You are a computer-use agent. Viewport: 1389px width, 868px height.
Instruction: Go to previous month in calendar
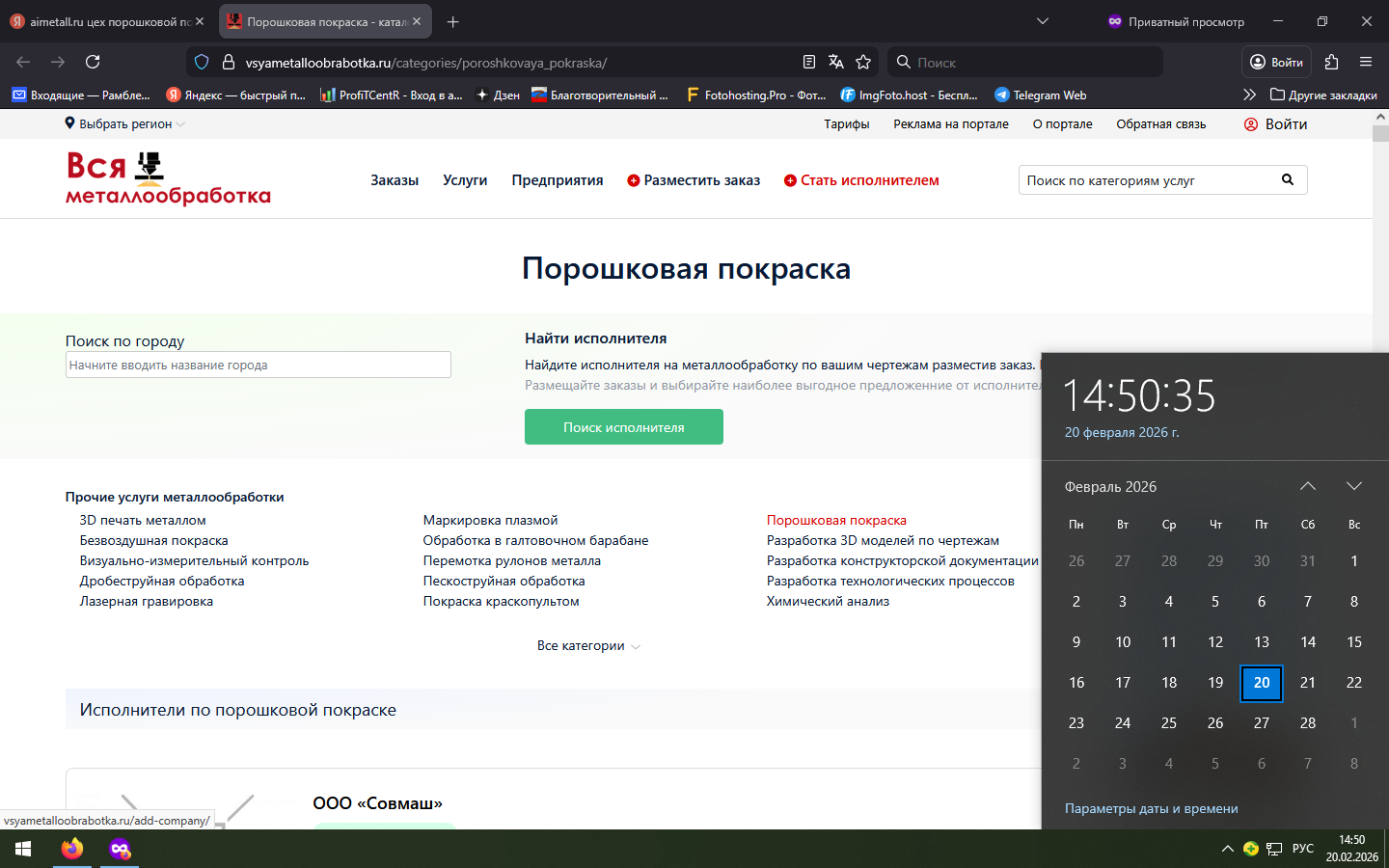[1307, 486]
